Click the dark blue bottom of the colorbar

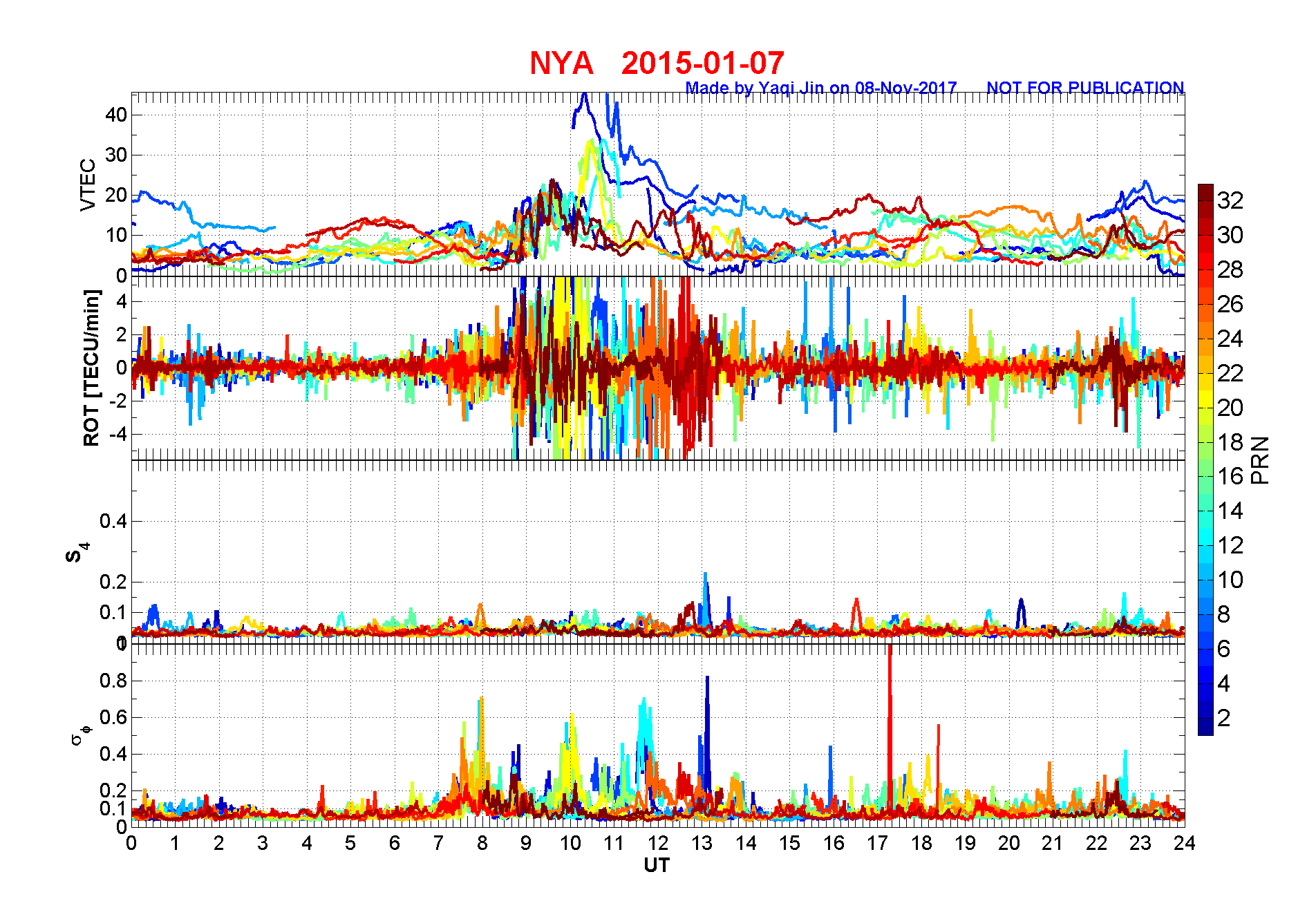[x=1205, y=726]
